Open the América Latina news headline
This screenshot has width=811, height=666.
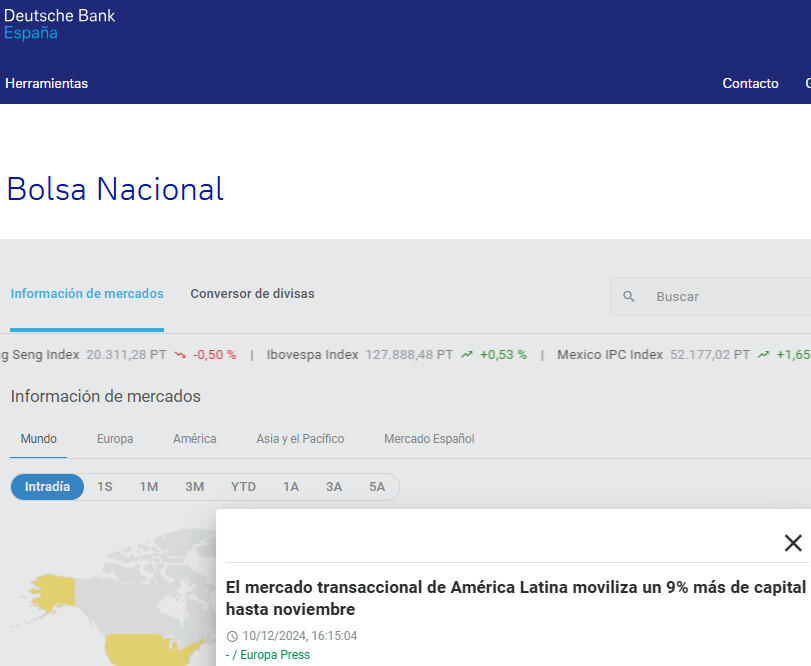[515, 598]
